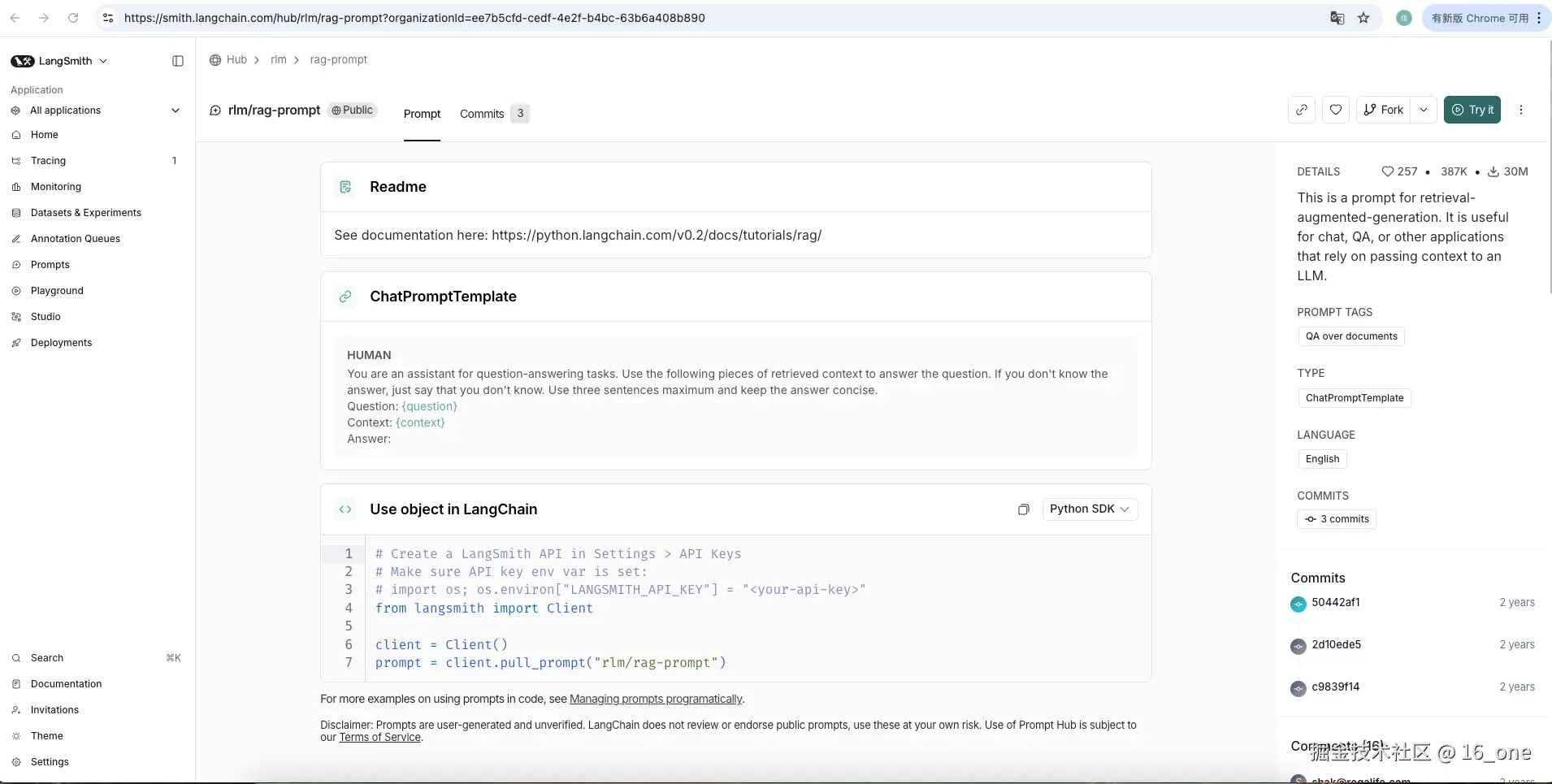The width and height of the screenshot is (1552, 784).
Task: Open commit 50442af1
Action: [1336, 603]
